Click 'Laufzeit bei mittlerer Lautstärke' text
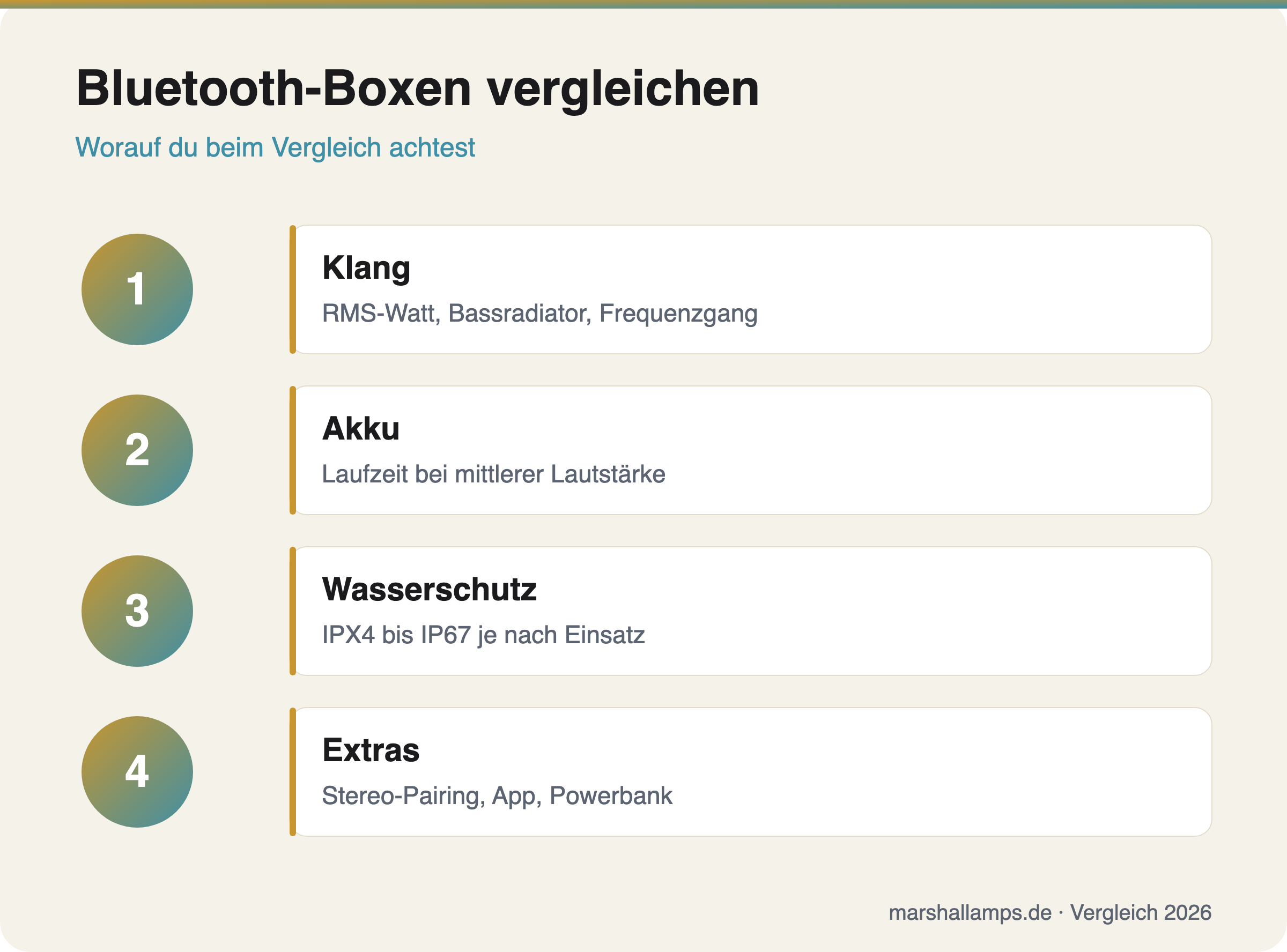The image size is (1287, 952). pyautogui.click(x=493, y=474)
